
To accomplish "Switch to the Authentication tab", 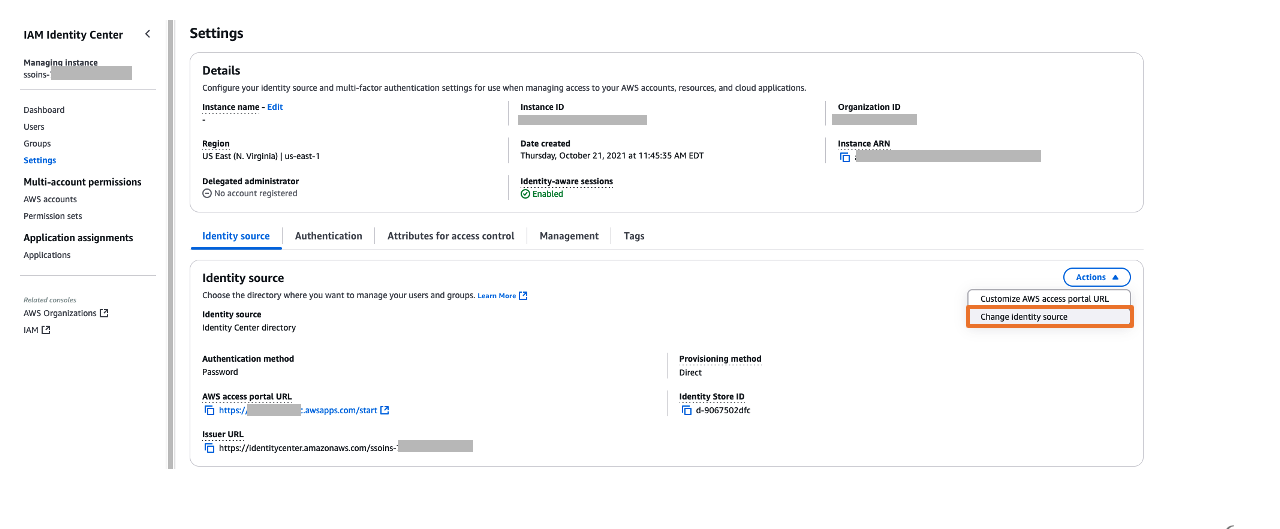I will tap(328, 236).
